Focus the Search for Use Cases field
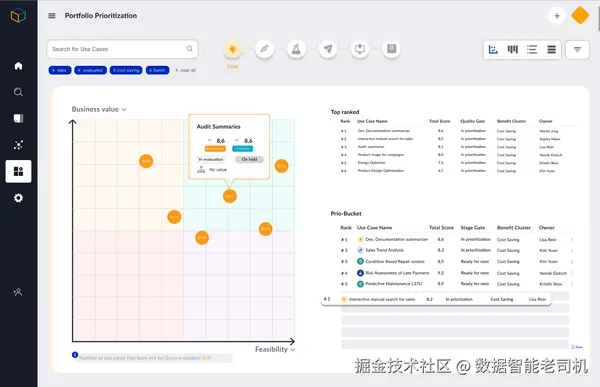The image size is (600, 387). click(122, 49)
